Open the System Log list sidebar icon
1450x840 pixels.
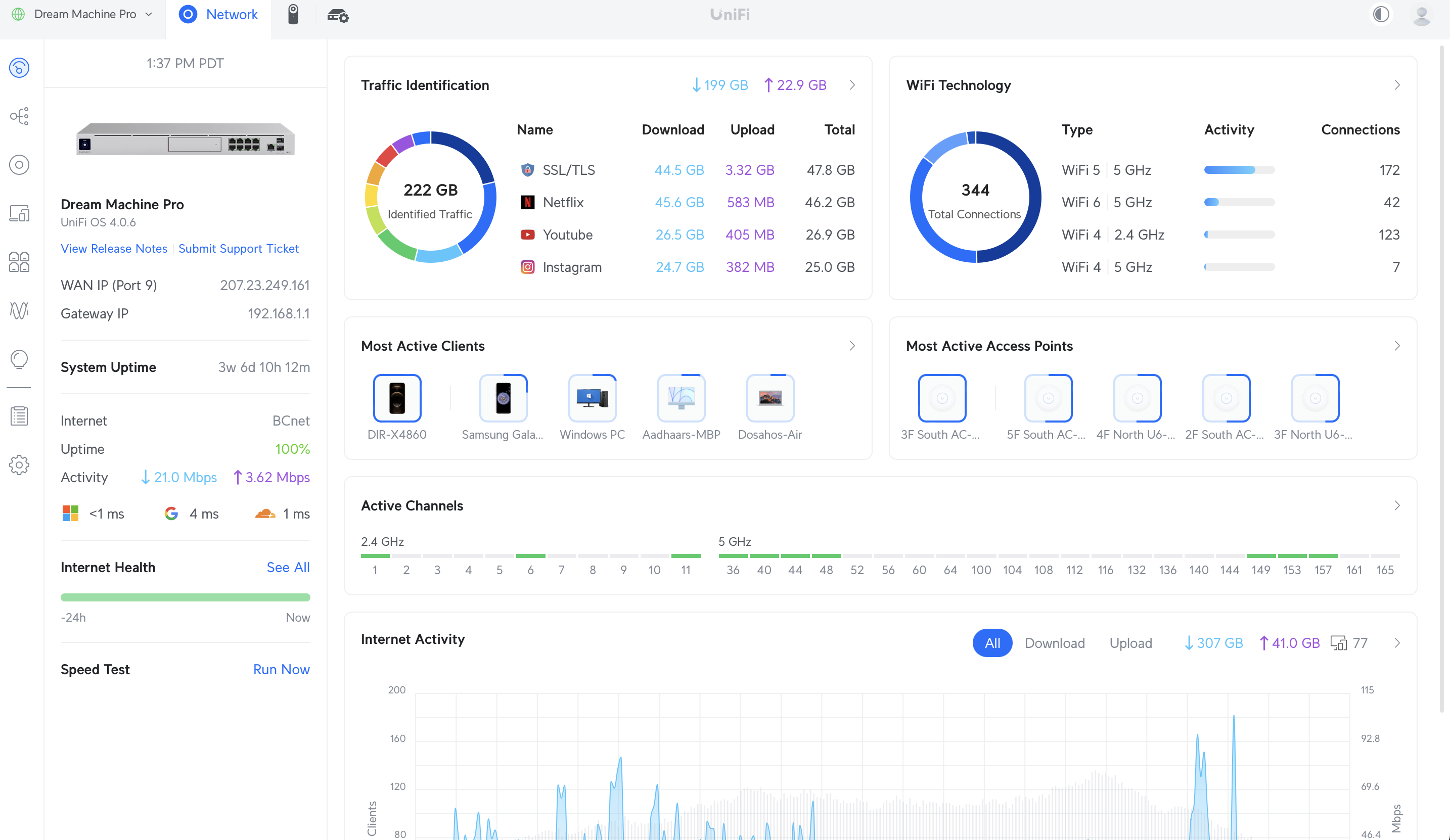(x=19, y=416)
